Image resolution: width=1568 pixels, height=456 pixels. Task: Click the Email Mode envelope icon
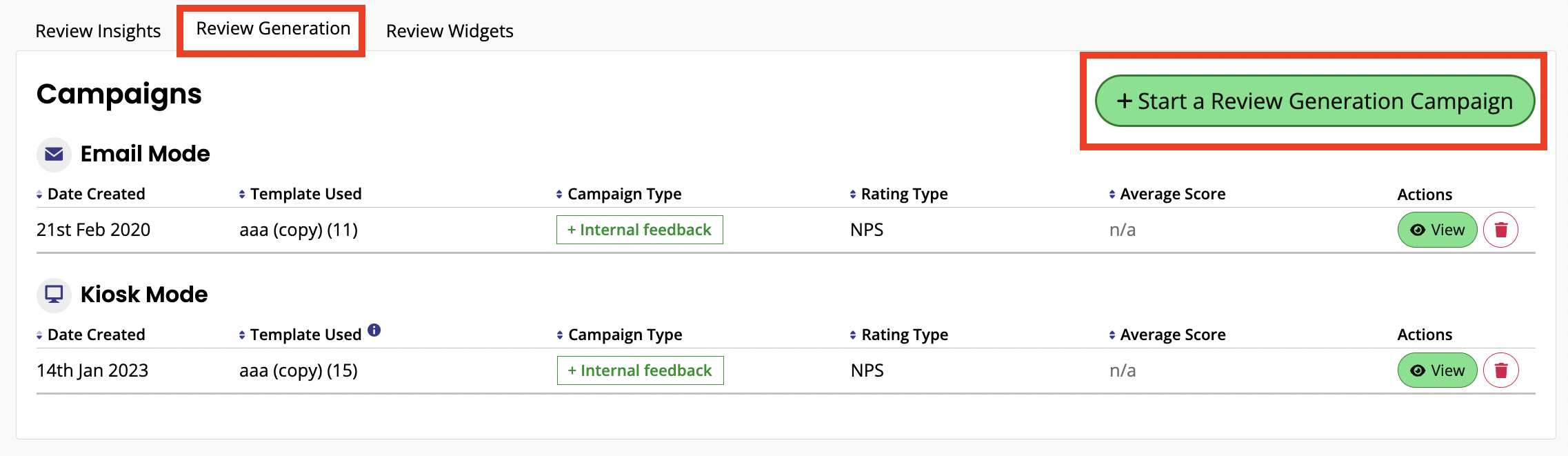click(x=53, y=155)
